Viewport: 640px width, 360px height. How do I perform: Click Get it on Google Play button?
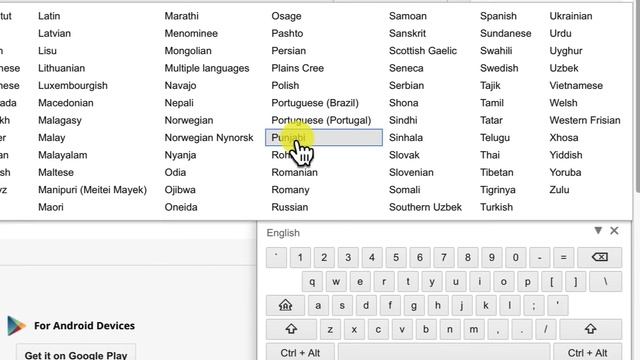[76, 354]
